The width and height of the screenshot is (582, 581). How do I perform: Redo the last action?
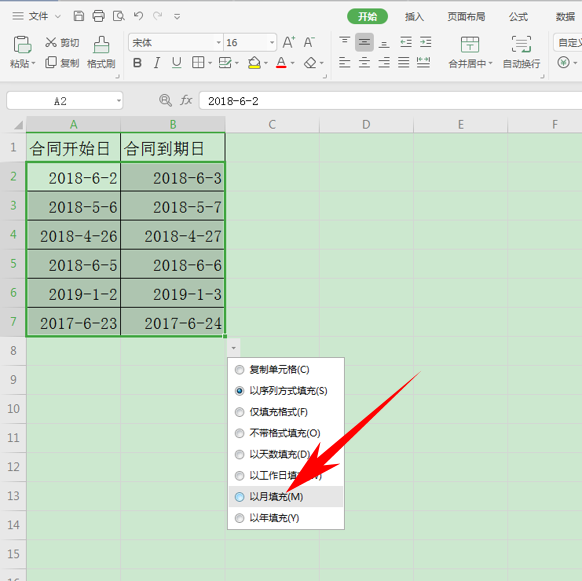158,16
